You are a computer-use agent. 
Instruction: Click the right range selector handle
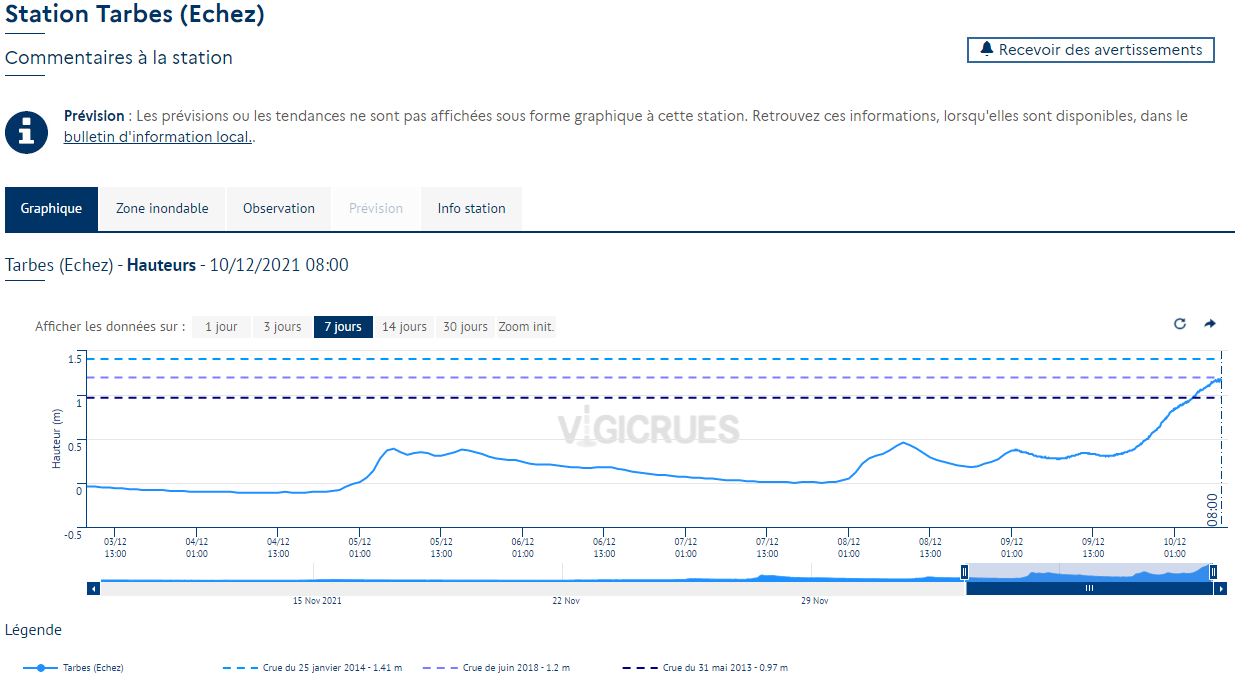click(1213, 572)
